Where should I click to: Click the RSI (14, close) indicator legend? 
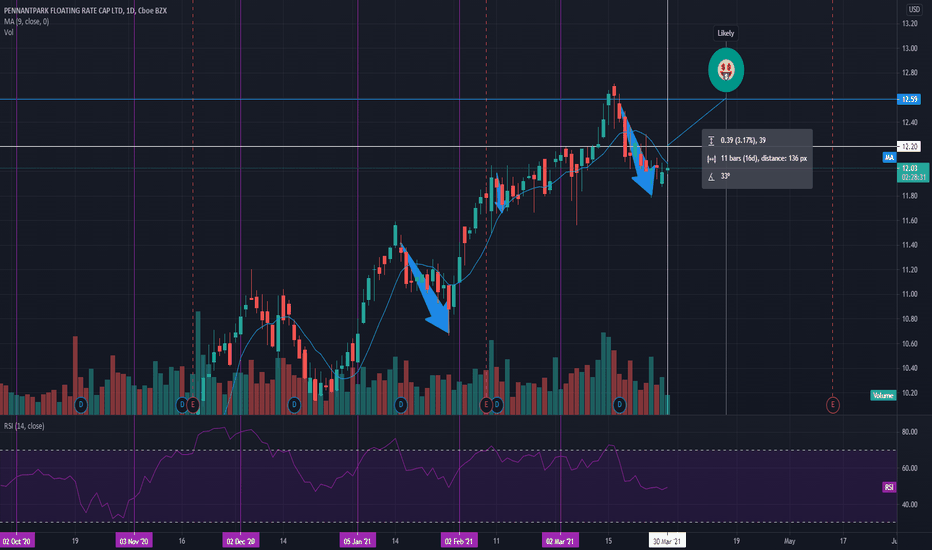pyautogui.click(x=24, y=426)
